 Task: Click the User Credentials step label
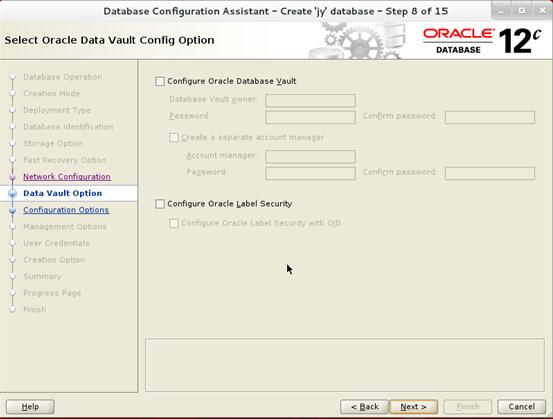tap(56, 243)
